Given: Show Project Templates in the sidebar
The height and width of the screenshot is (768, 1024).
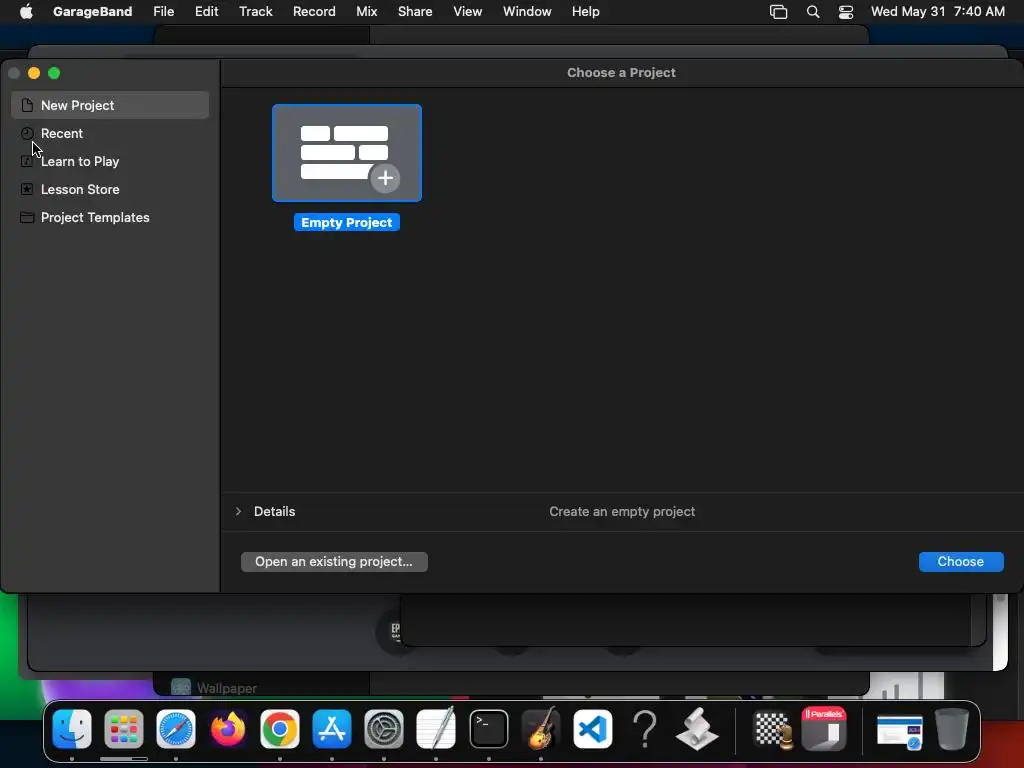Looking at the screenshot, I should click(x=110, y=217).
